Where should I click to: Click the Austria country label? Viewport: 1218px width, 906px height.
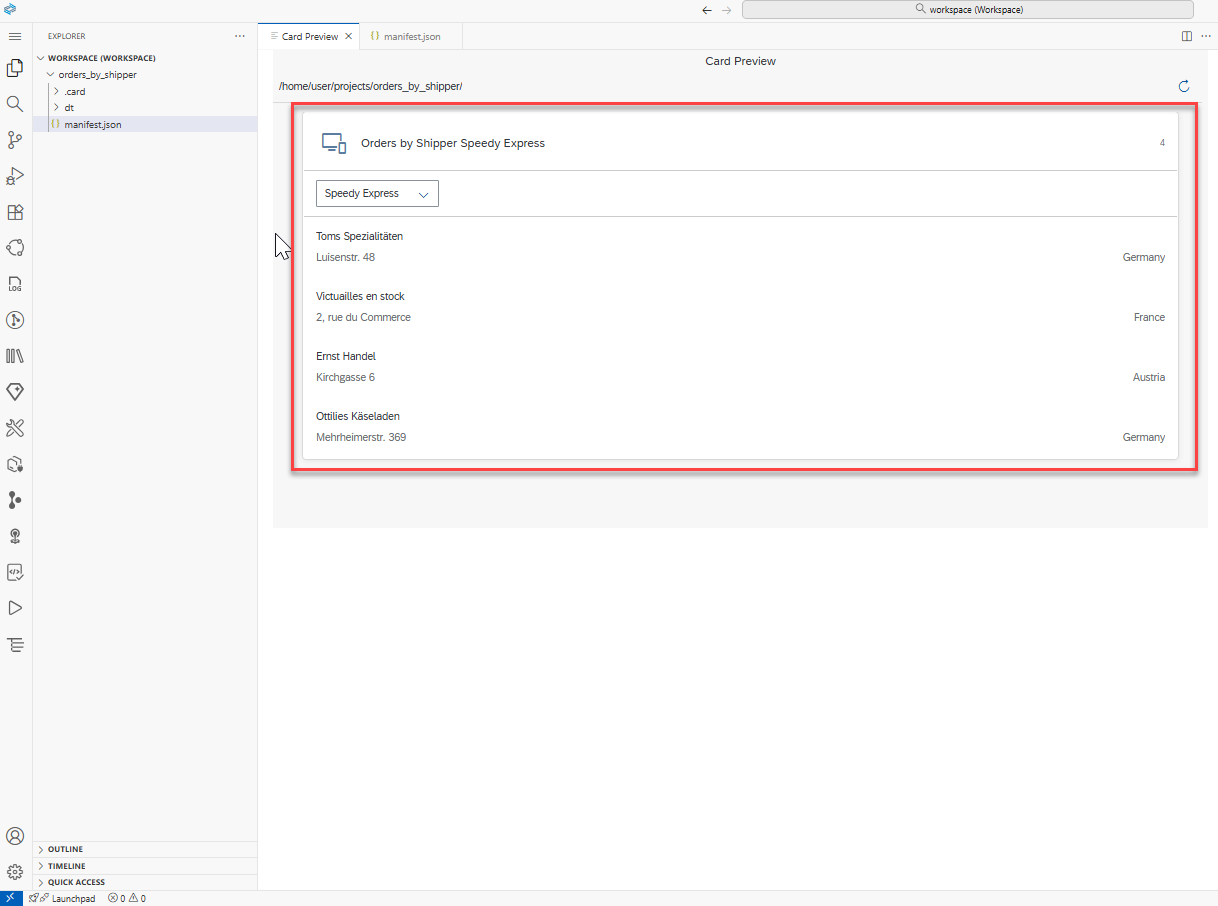point(1149,377)
